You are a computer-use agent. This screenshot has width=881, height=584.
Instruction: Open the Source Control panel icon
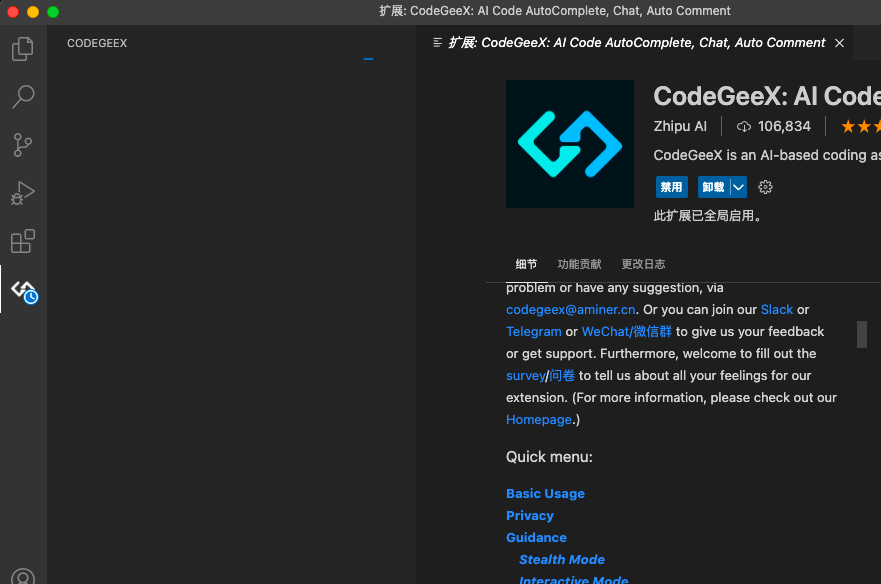point(22,144)
